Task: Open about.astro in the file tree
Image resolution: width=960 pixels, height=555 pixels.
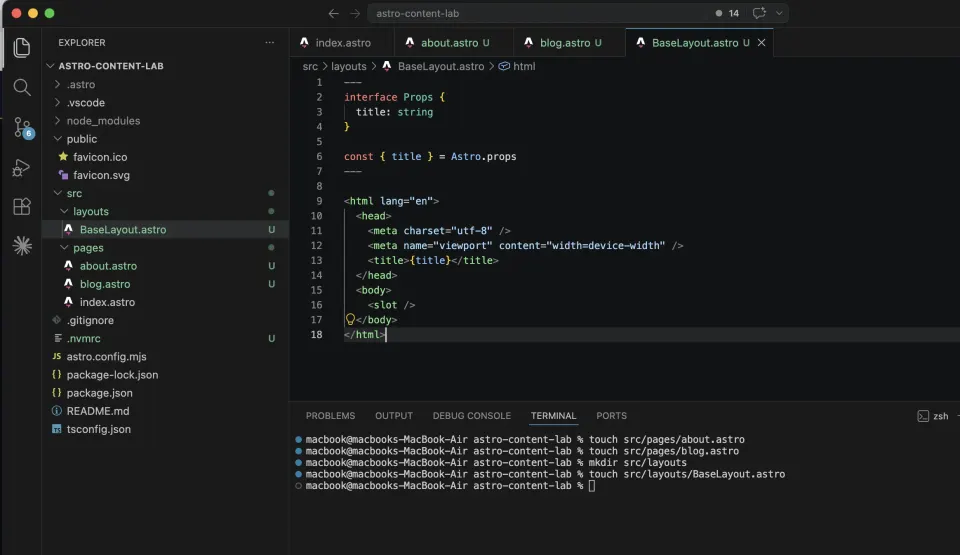Action: click(x=165, y=266)
